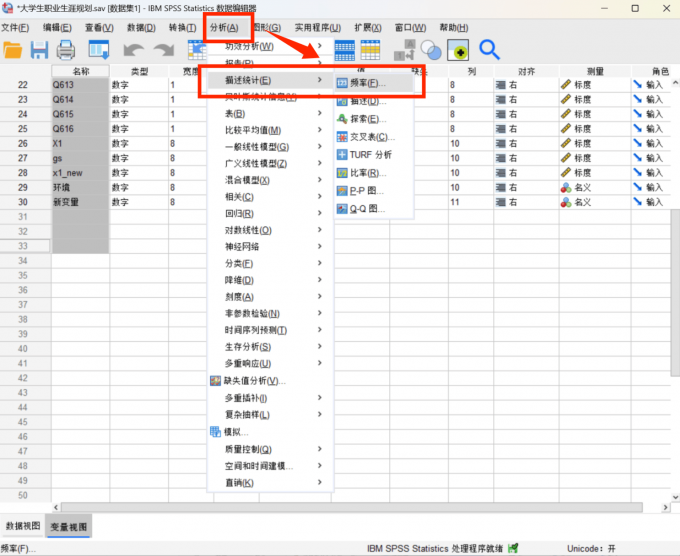Click the vertical scrollbar down arrow
680x556 pixels.
pyautogui.click(x=675, y=497)
